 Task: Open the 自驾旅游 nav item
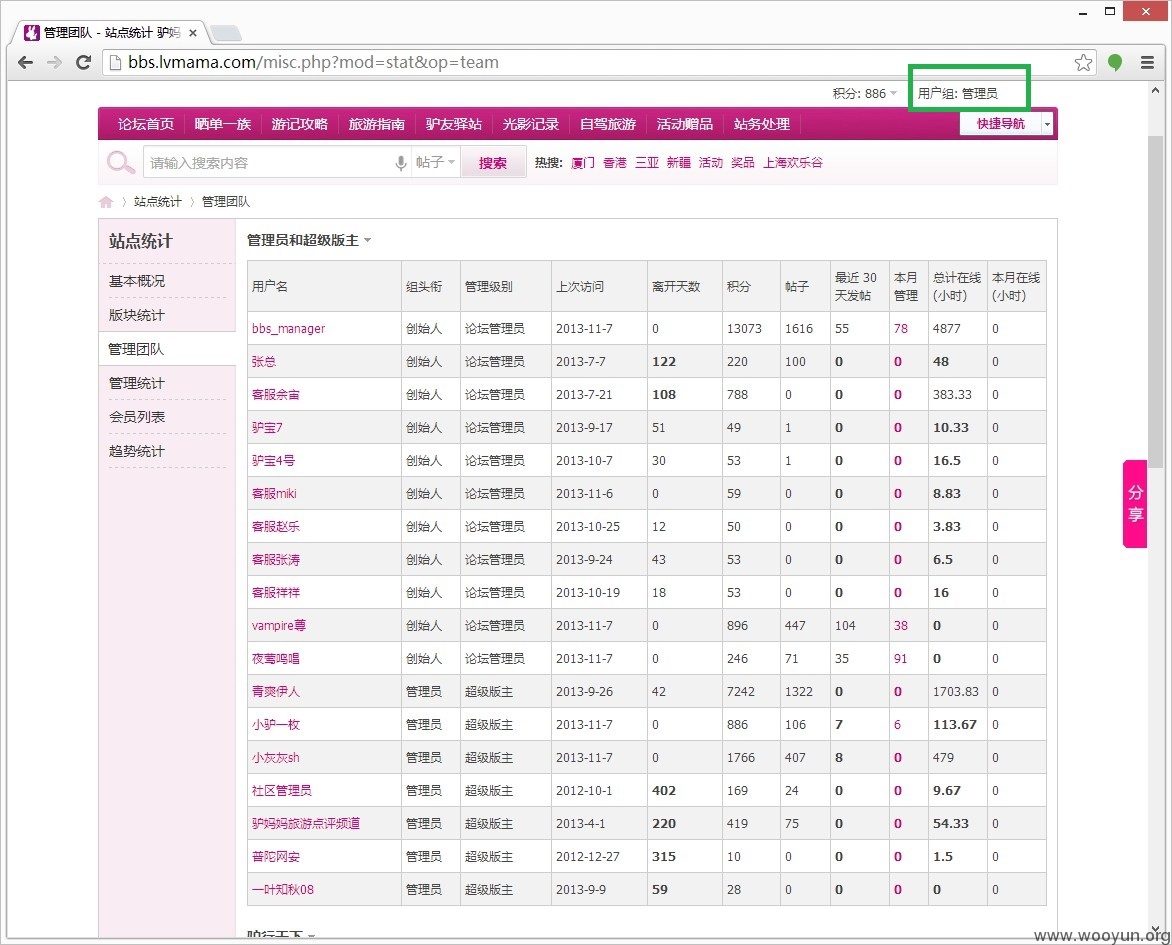coord(608,124)
